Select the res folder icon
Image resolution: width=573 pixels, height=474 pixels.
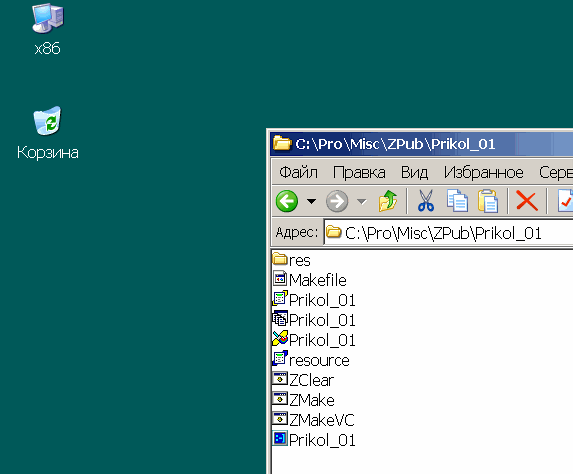coord(280,259)
